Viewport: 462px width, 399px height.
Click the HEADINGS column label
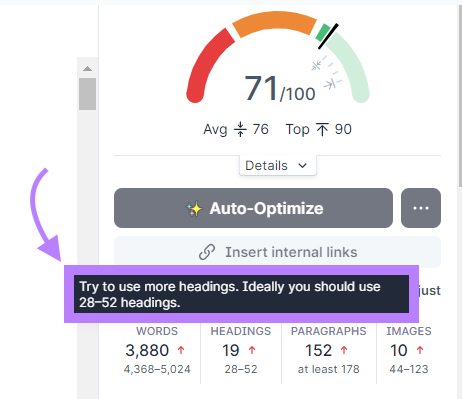click(x=241, y=331)
